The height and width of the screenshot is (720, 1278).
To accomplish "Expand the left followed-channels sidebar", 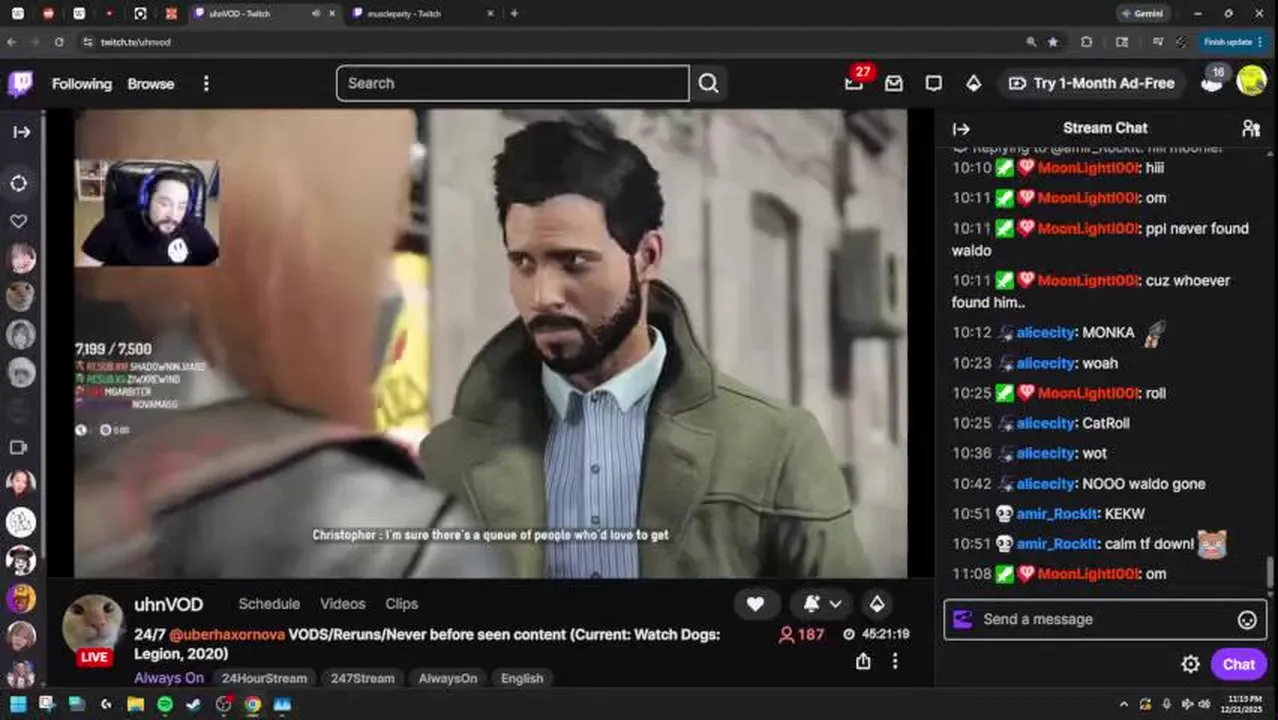I will [x=21, y=132].
